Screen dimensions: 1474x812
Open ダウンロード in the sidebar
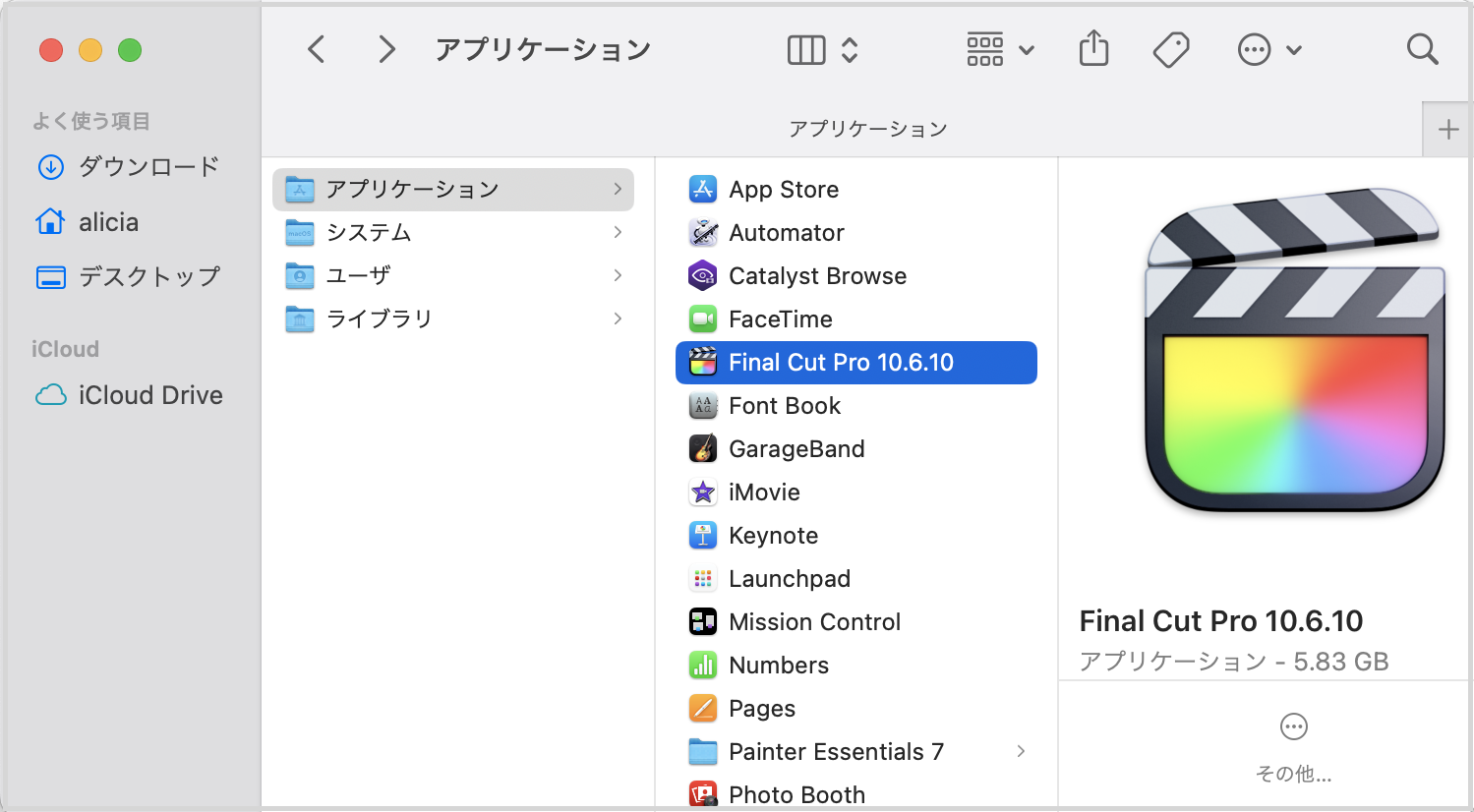pyautogui.click(x=148, y=167)
